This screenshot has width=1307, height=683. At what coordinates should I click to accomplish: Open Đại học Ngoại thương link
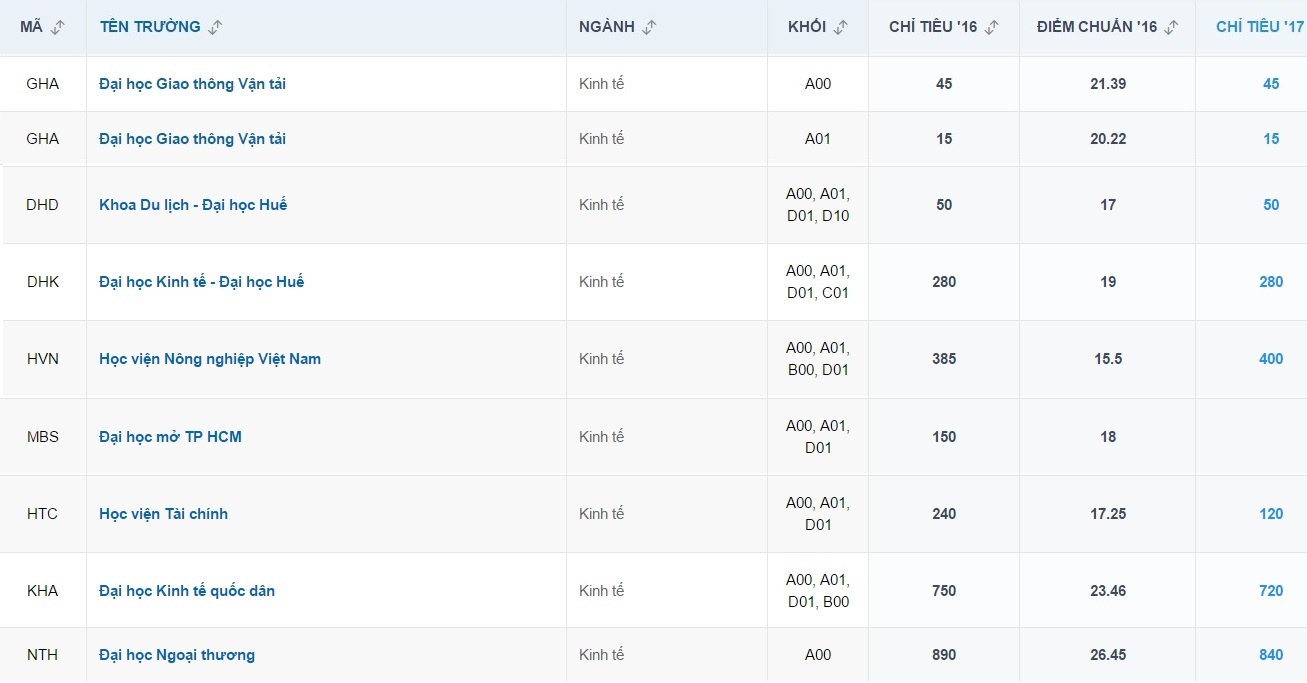click(x=177, y=655)
